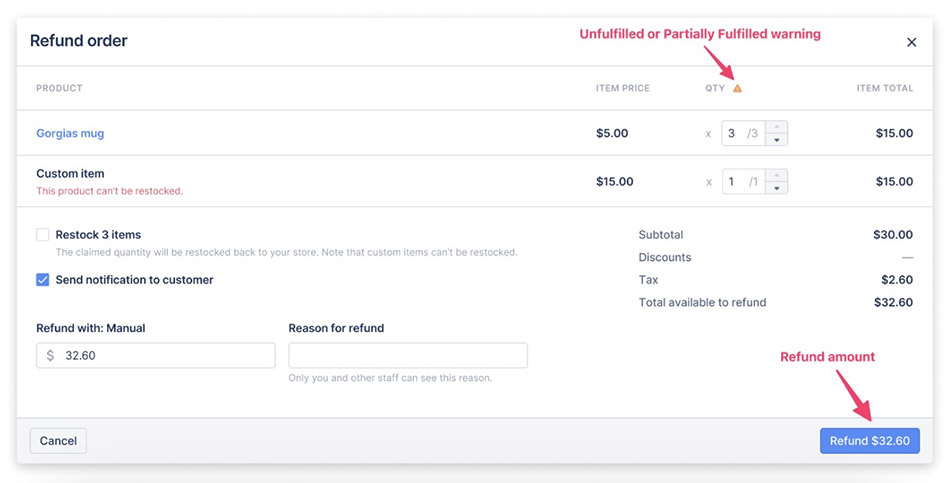Click the Restock 3 items label
950x483 pixels.
tap(98, 235)
